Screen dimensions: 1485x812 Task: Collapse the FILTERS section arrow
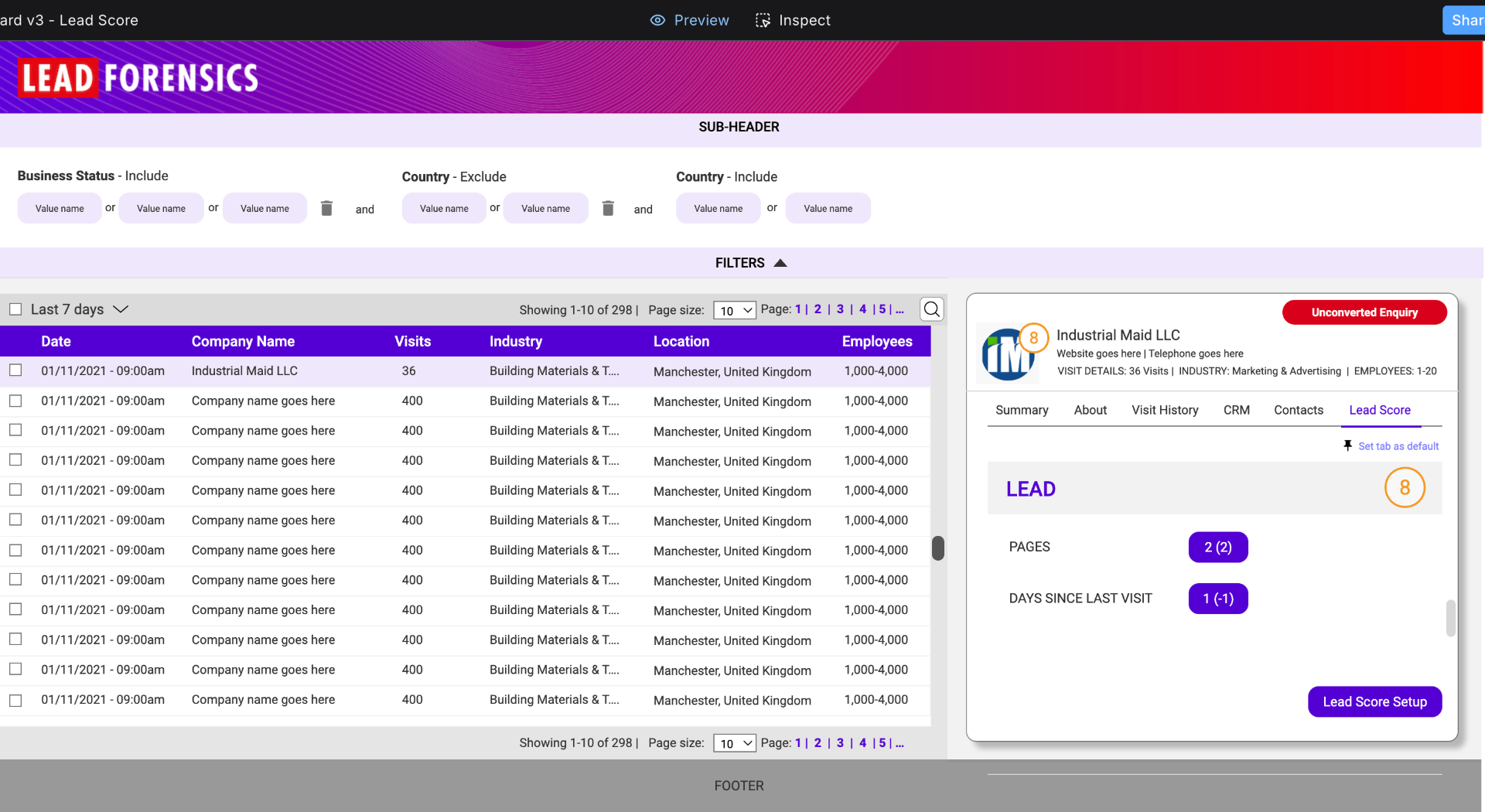[x=780, y=263]
